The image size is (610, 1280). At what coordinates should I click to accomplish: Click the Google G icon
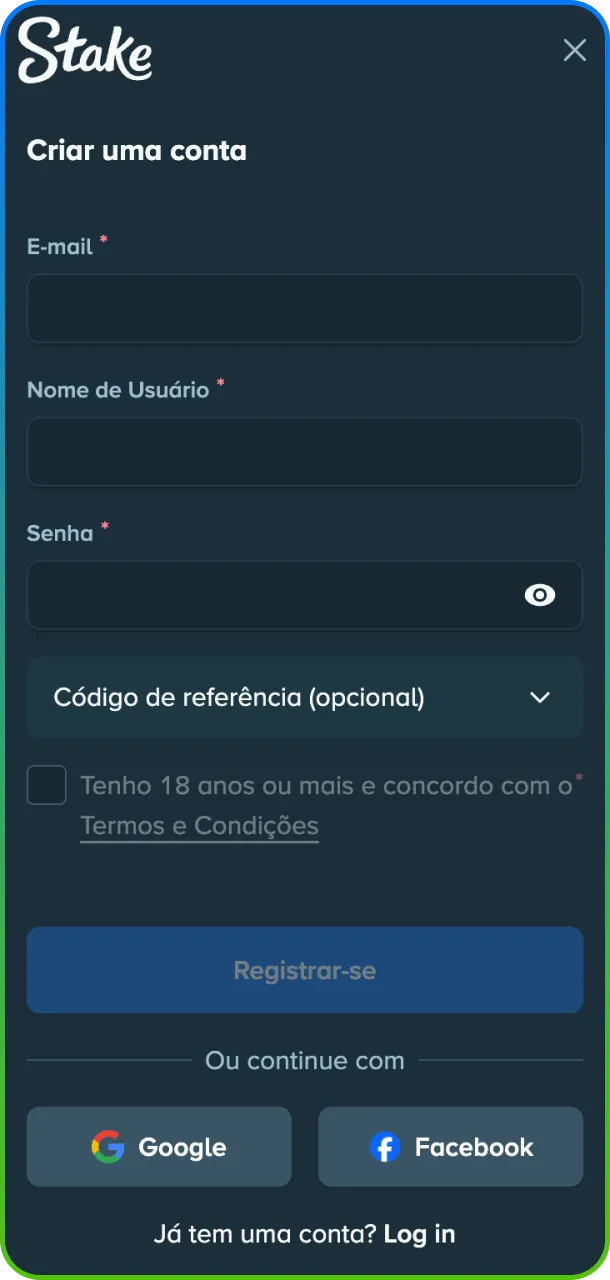tap(106, 1147)
